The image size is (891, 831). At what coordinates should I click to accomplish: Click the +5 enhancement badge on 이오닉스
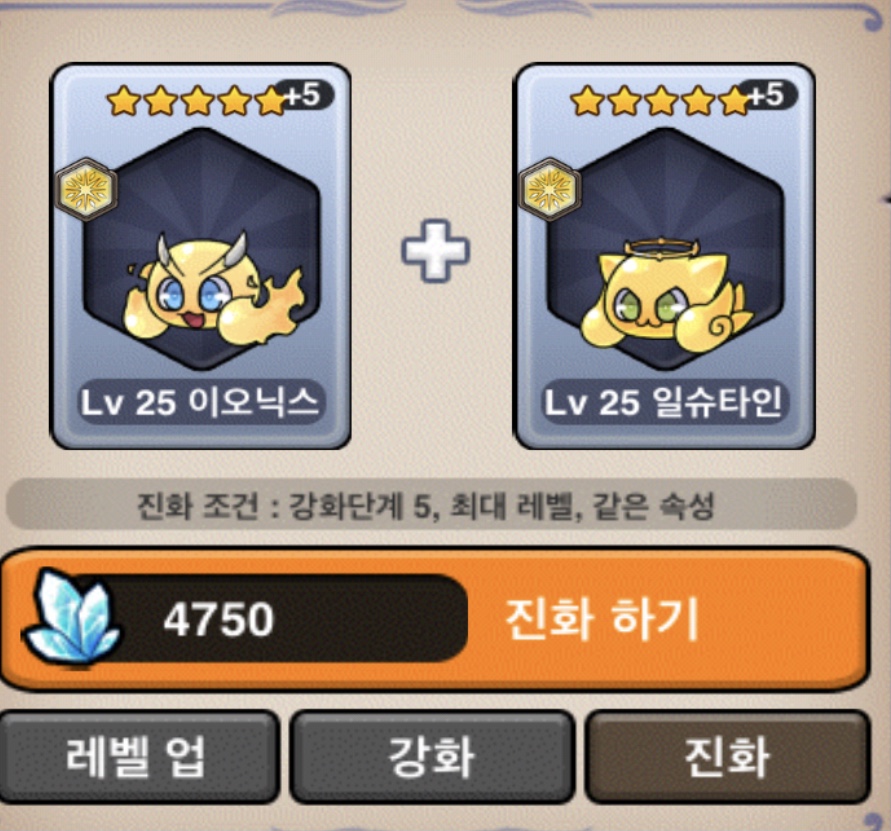pyautogui.click(x=307, y=95)
